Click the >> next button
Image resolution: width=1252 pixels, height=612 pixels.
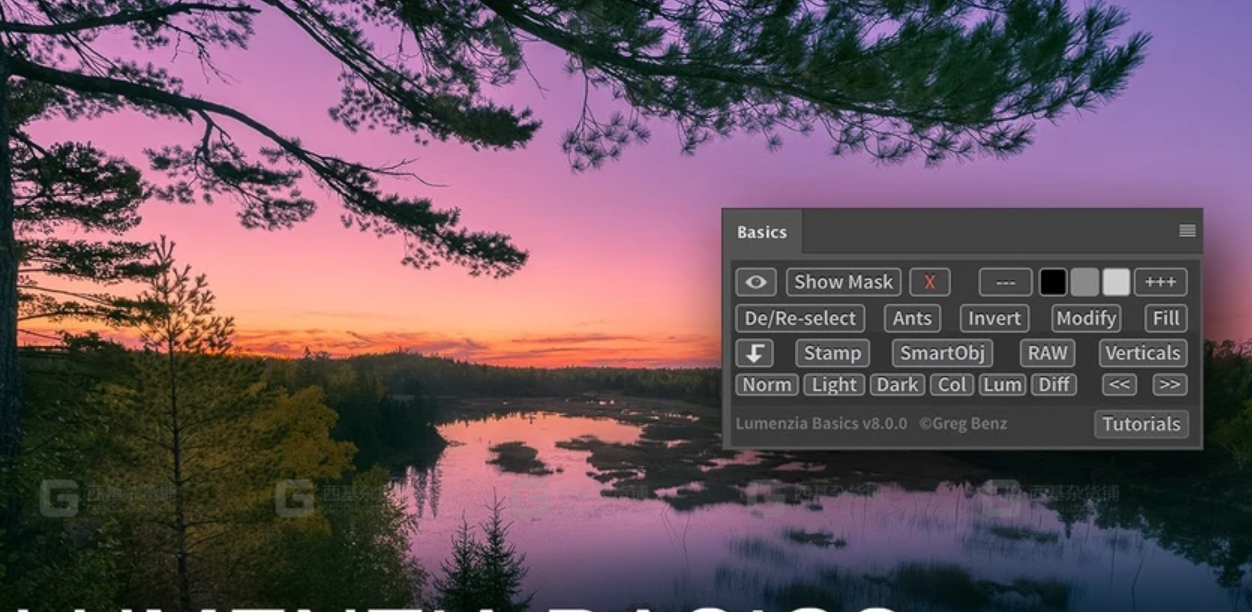coord(1170,385)
